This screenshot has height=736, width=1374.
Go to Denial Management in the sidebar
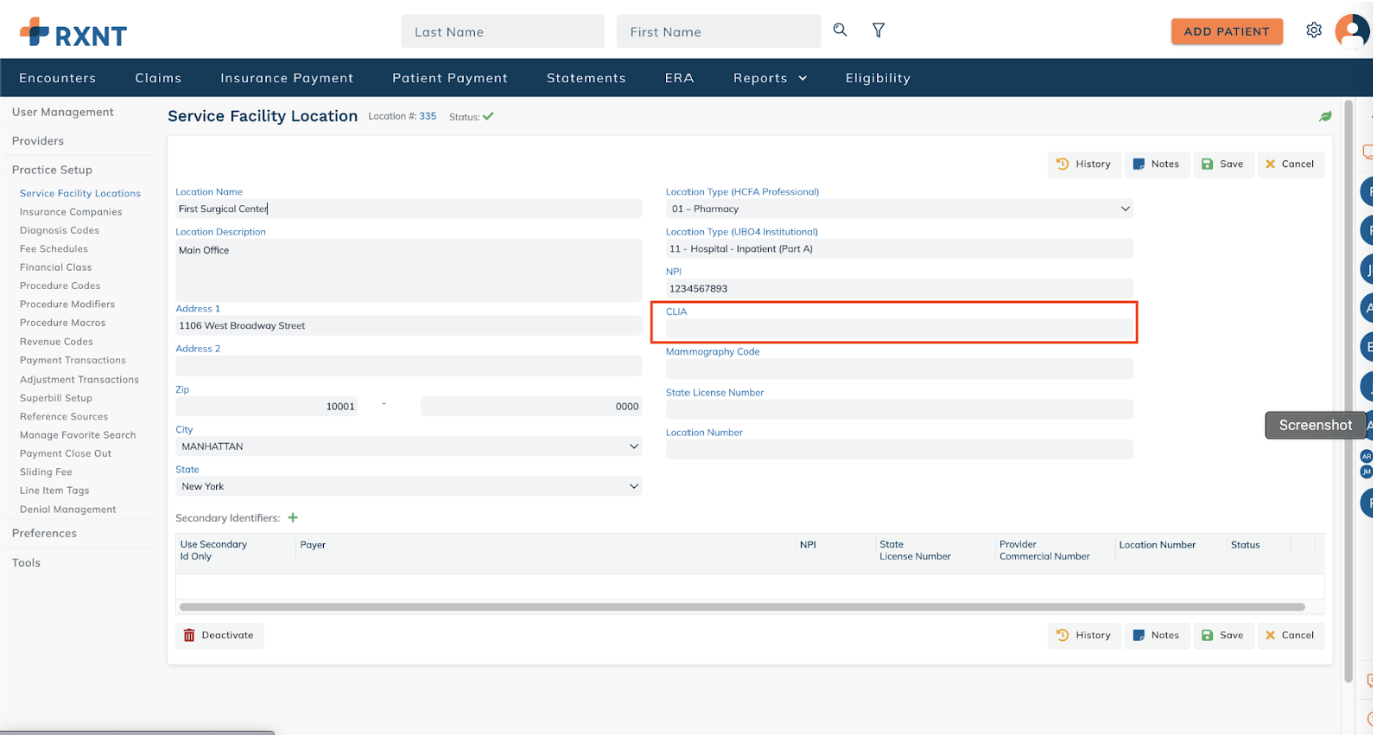click(68, 510)
